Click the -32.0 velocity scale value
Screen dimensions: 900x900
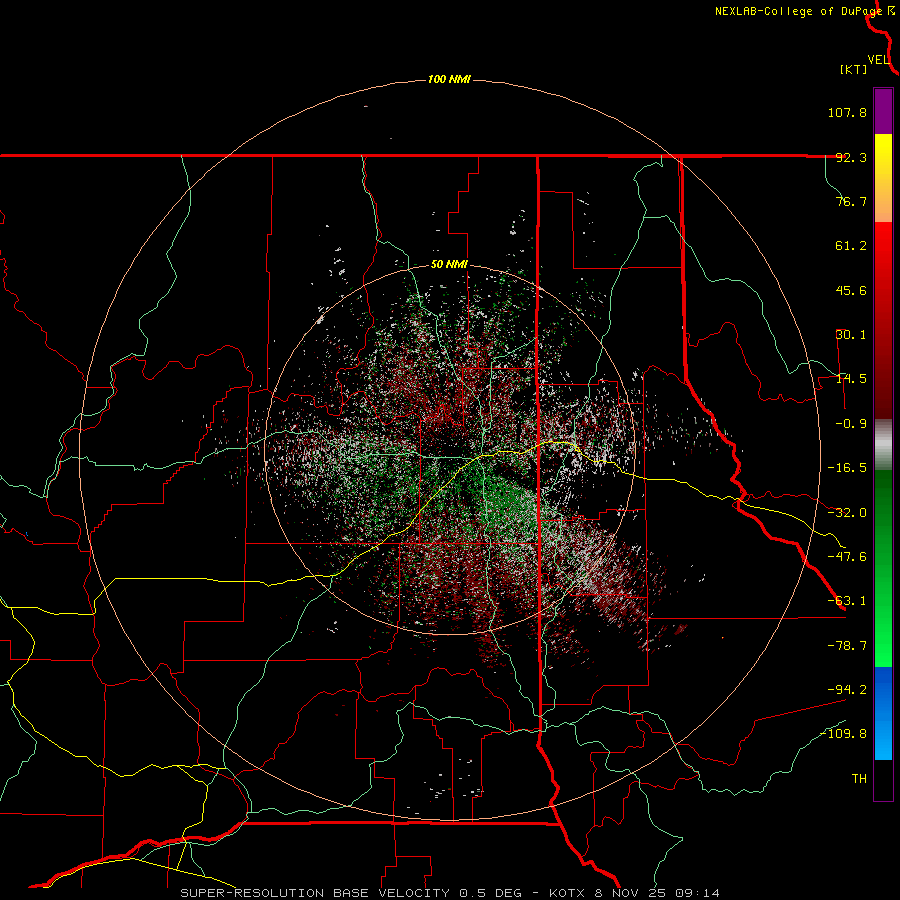pos(847,513)
